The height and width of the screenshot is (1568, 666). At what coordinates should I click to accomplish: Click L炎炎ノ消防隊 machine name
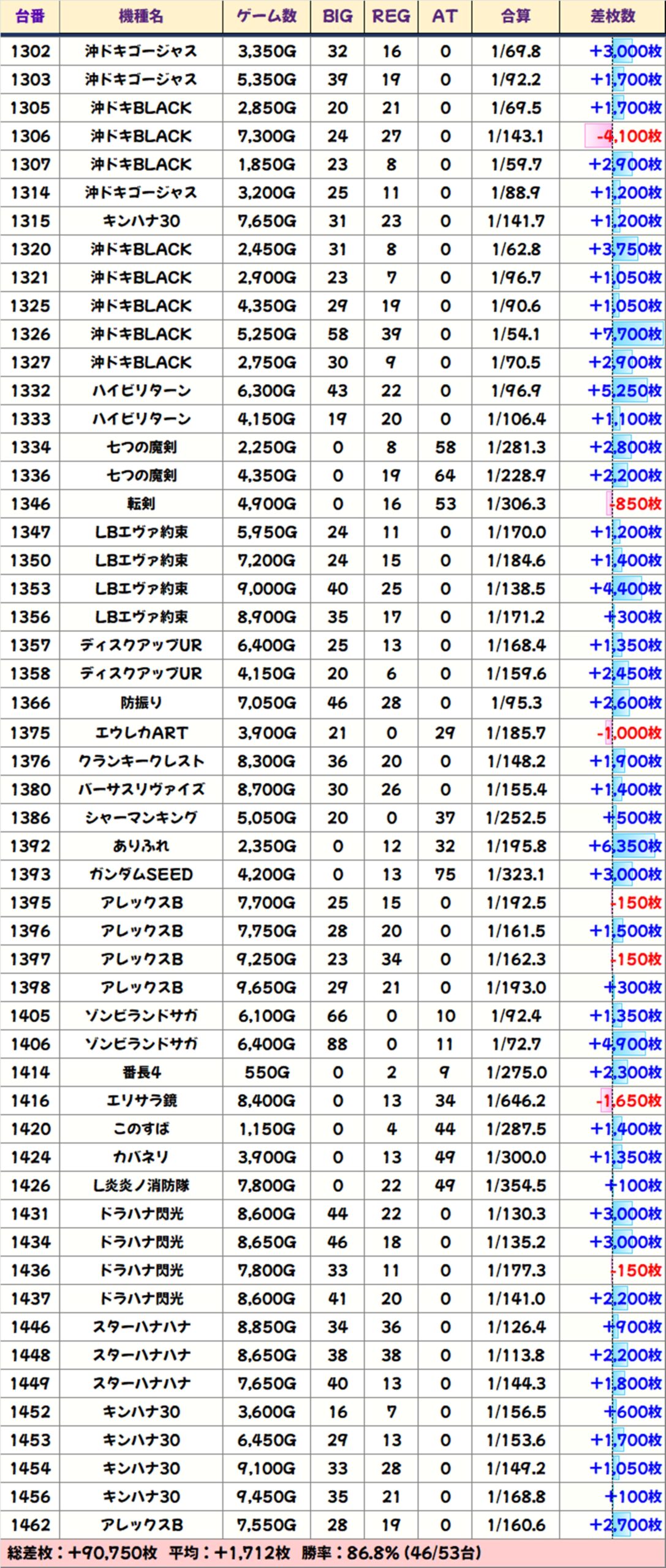point(141,1185)
